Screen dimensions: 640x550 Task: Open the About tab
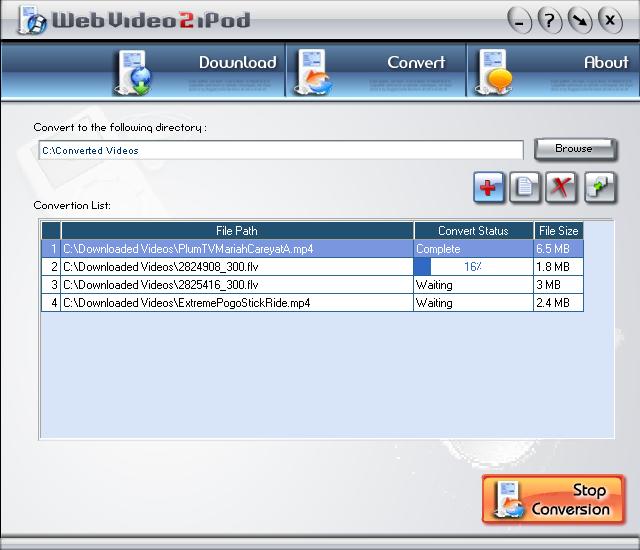tap(553, 71)
